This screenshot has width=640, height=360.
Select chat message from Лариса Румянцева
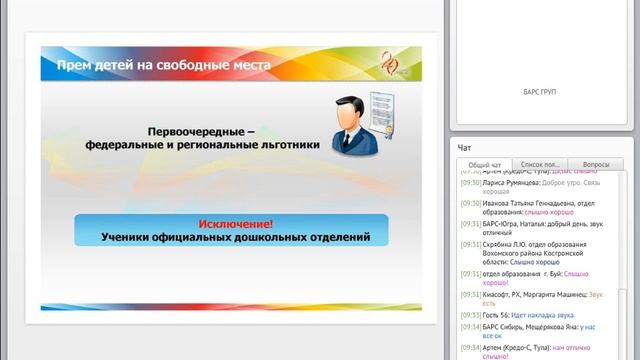(531, 187)
